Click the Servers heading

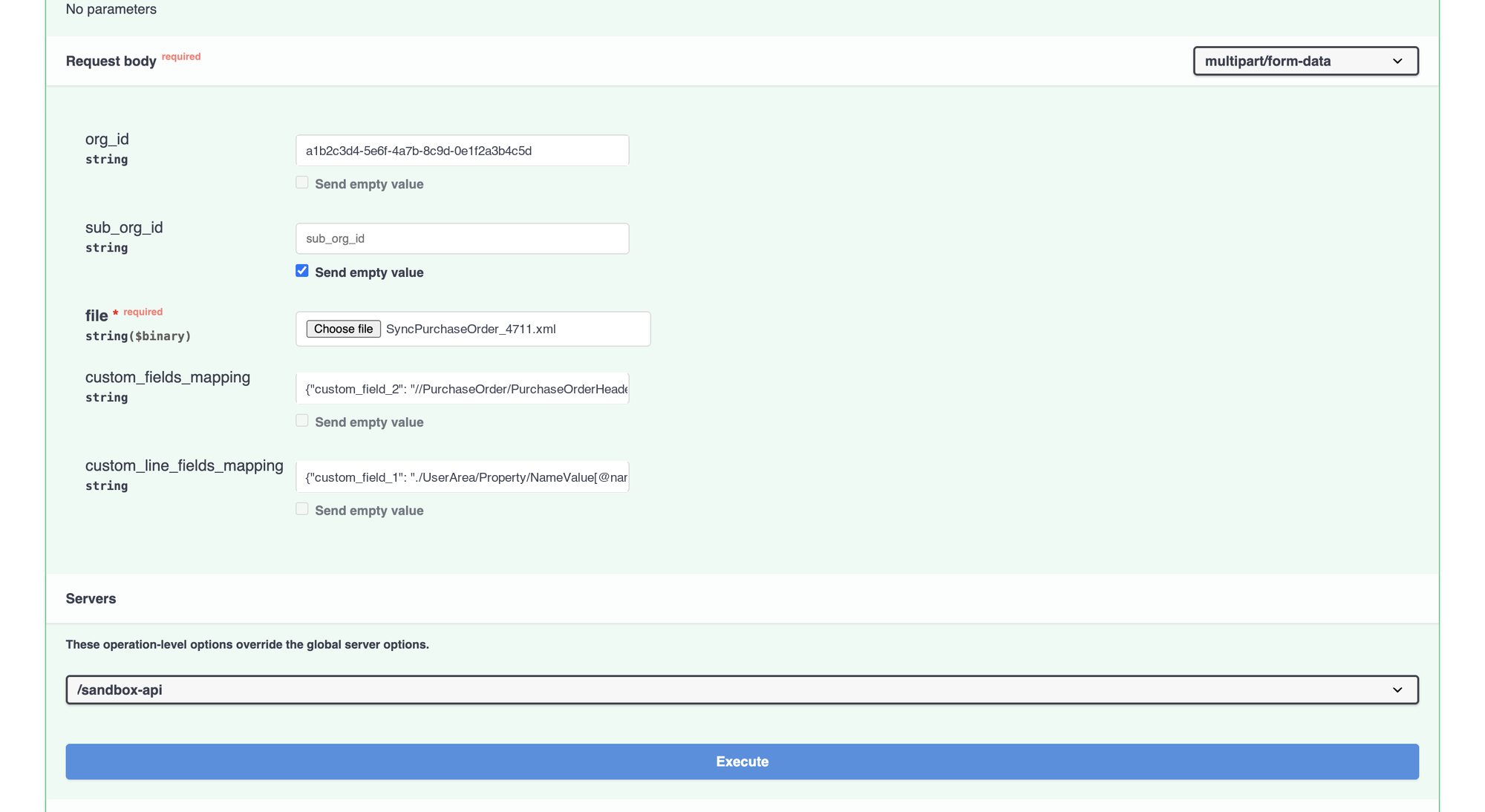91,599
